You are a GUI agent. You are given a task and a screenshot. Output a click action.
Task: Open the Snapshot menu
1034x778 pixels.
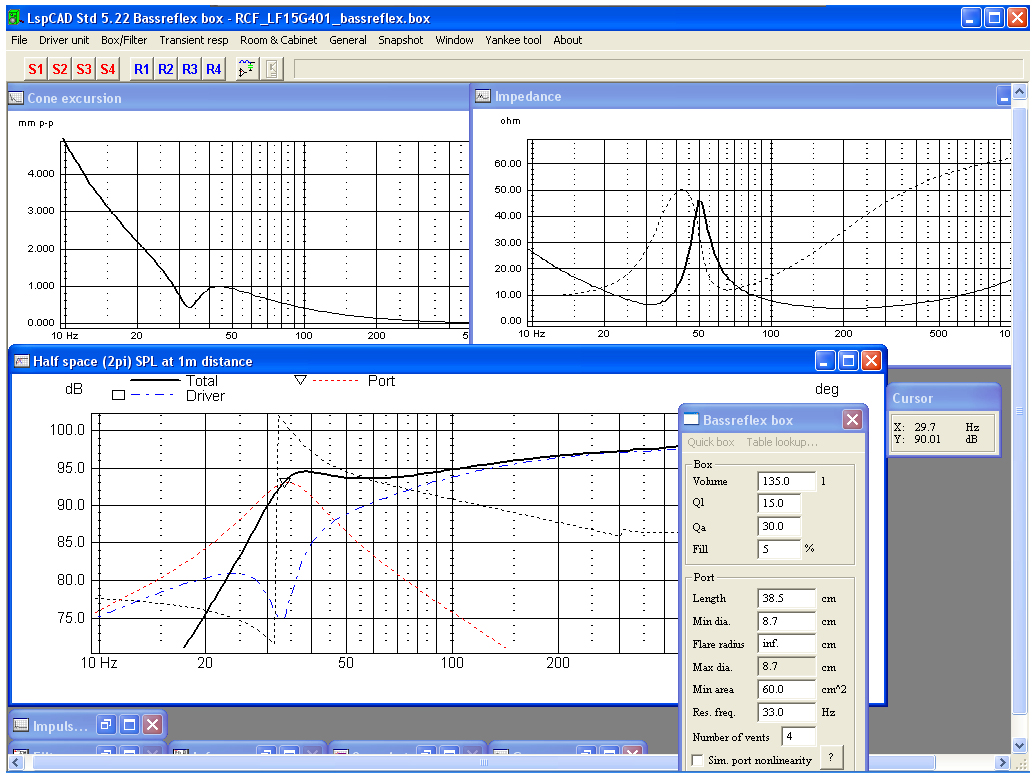[400, 40]
